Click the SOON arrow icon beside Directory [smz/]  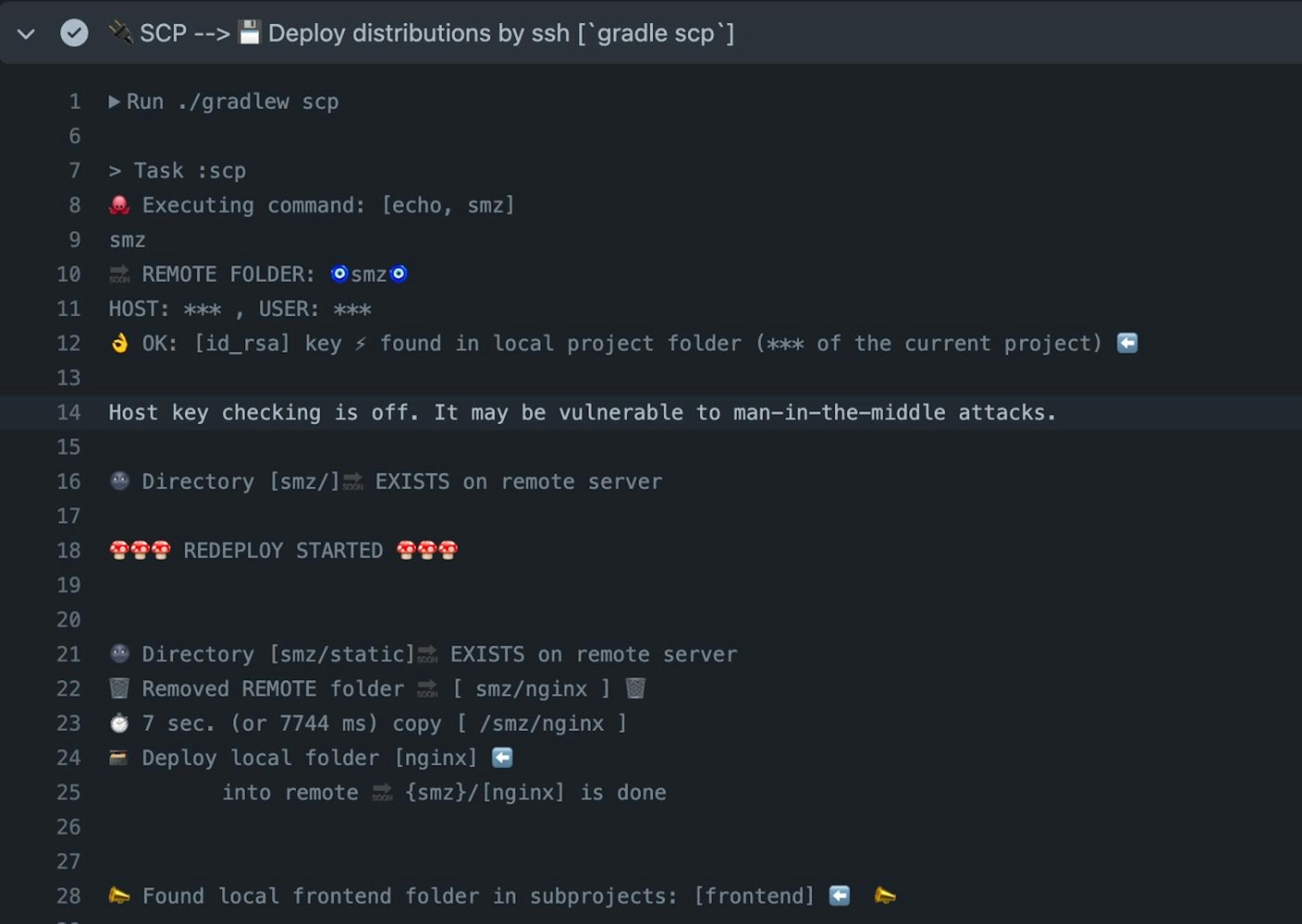pos(352,481)
